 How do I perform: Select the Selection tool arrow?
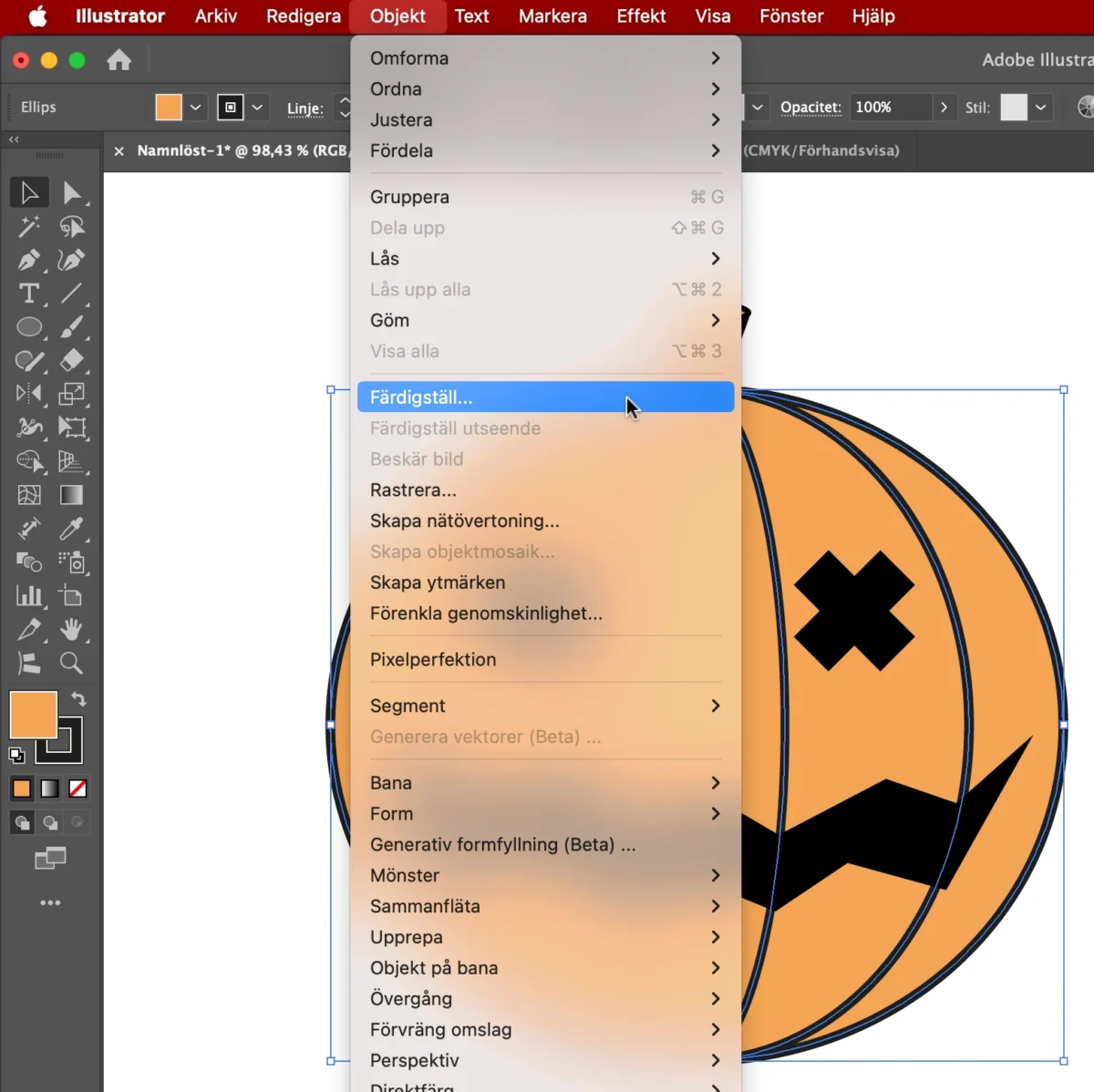29,192
